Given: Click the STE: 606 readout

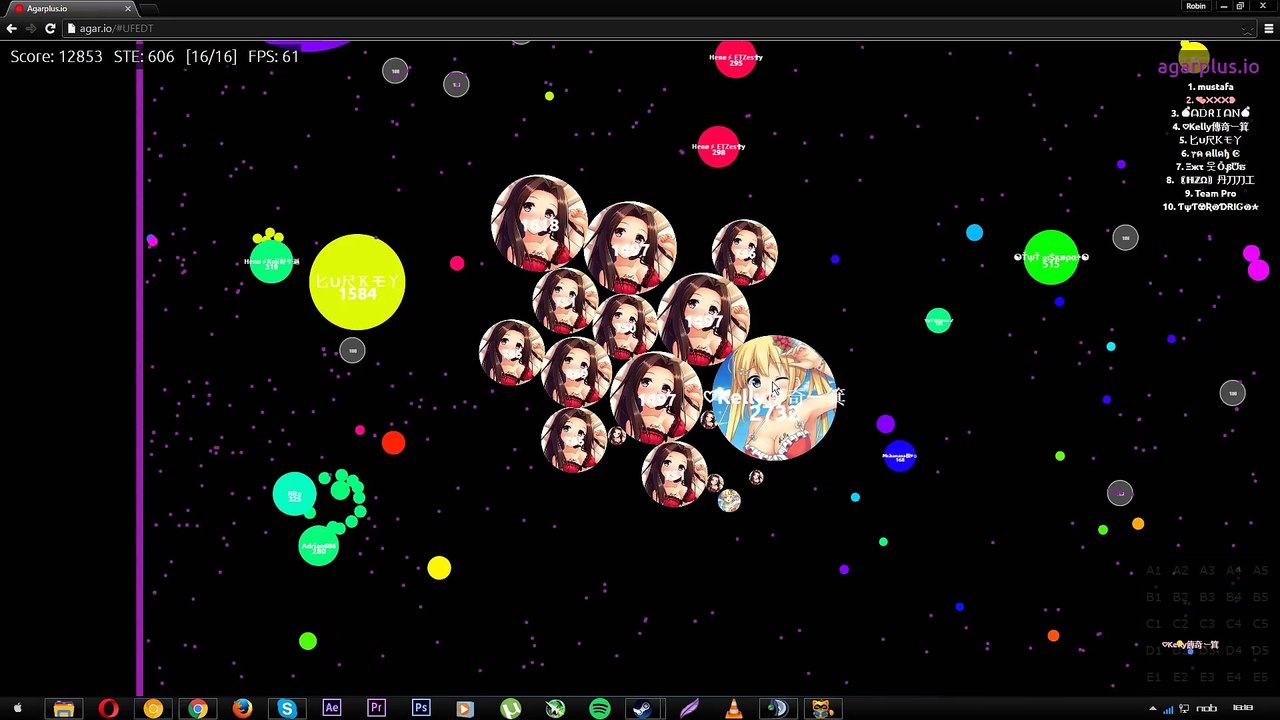Looking at the screenshot, I should click(144, 57).
